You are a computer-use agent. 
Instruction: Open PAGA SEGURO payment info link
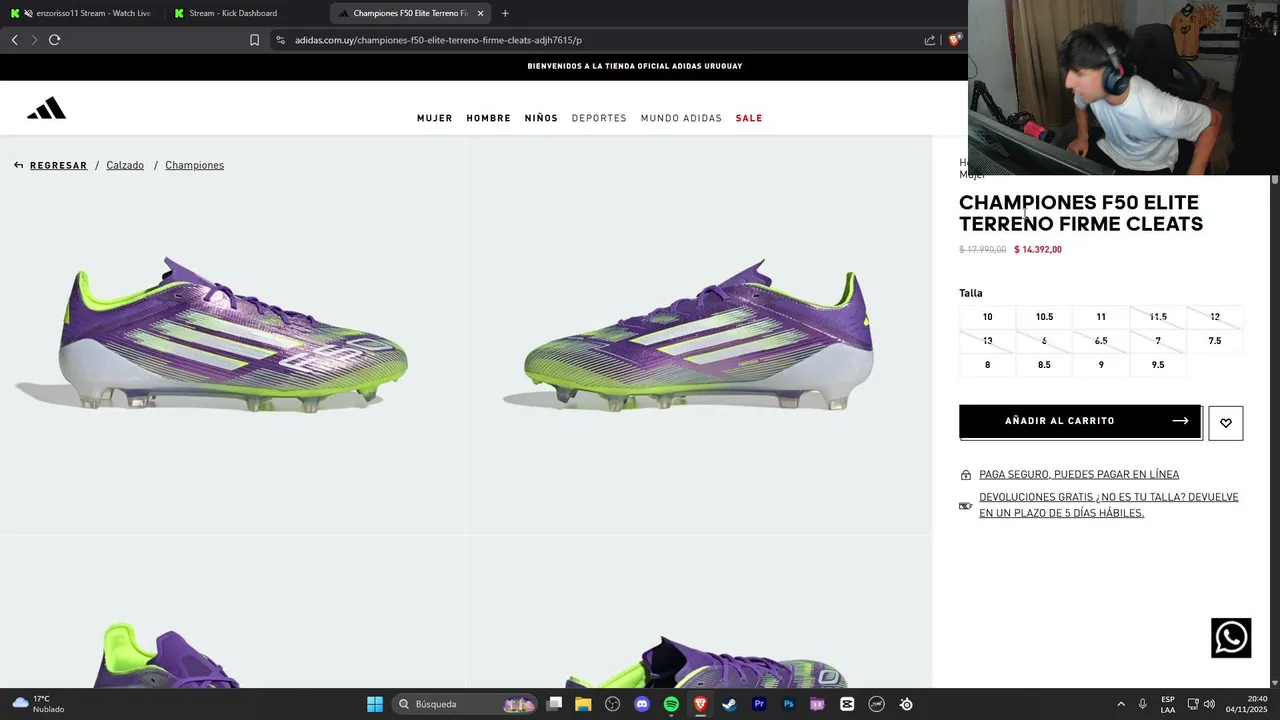point(1079,475)
